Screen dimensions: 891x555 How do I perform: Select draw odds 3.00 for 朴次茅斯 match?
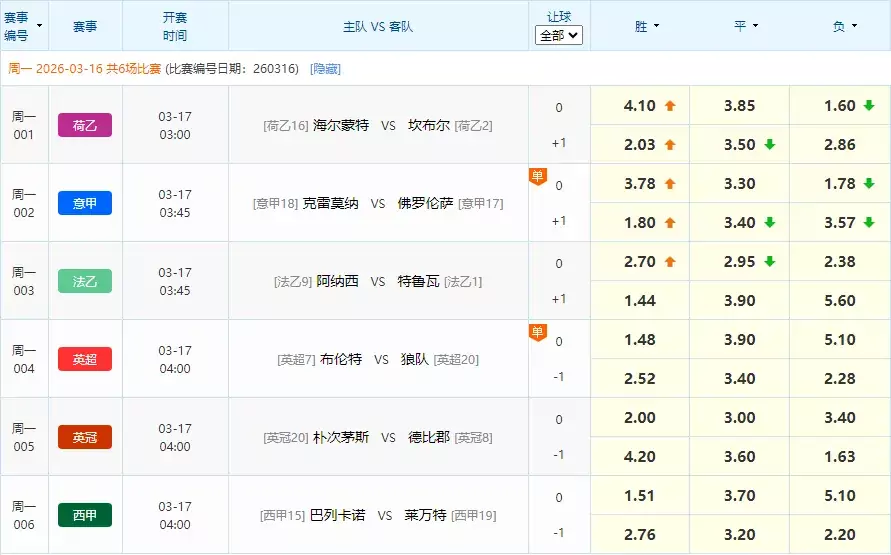[x=739, y=418]
